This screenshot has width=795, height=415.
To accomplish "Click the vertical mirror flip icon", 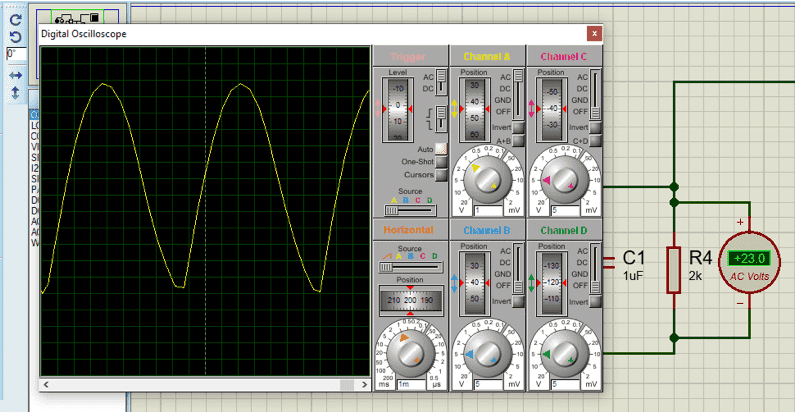I will [15, 92].
